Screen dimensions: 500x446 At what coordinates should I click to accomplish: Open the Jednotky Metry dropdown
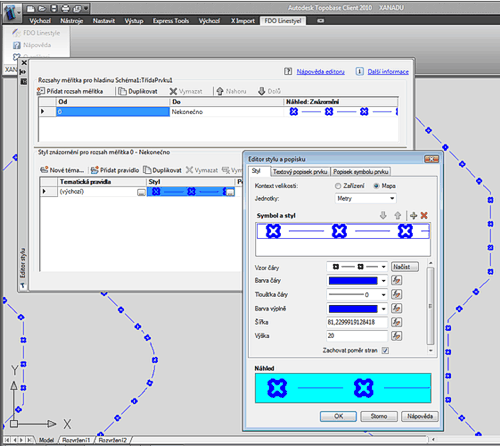(365, 198)
